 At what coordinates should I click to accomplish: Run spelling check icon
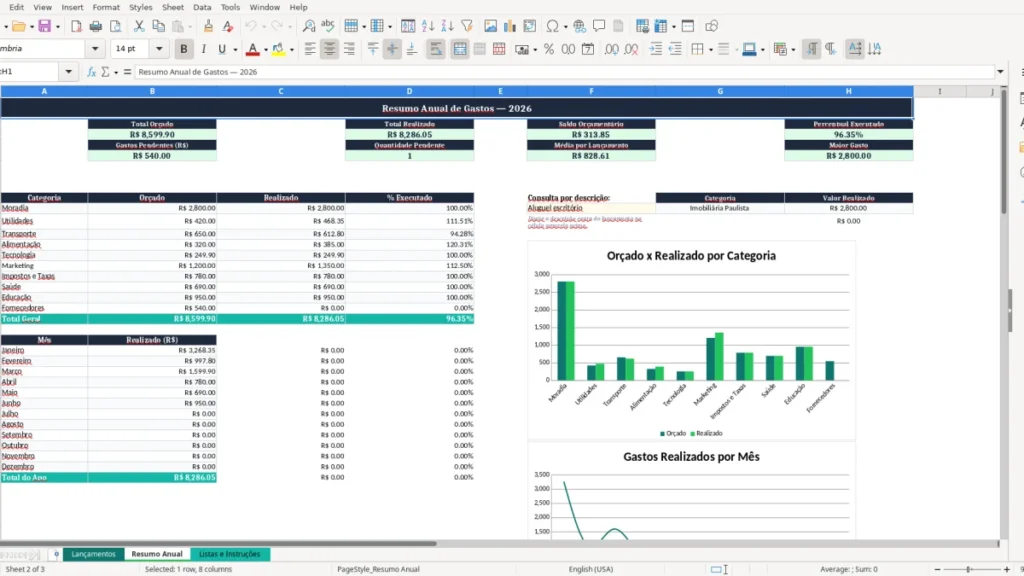328,26
